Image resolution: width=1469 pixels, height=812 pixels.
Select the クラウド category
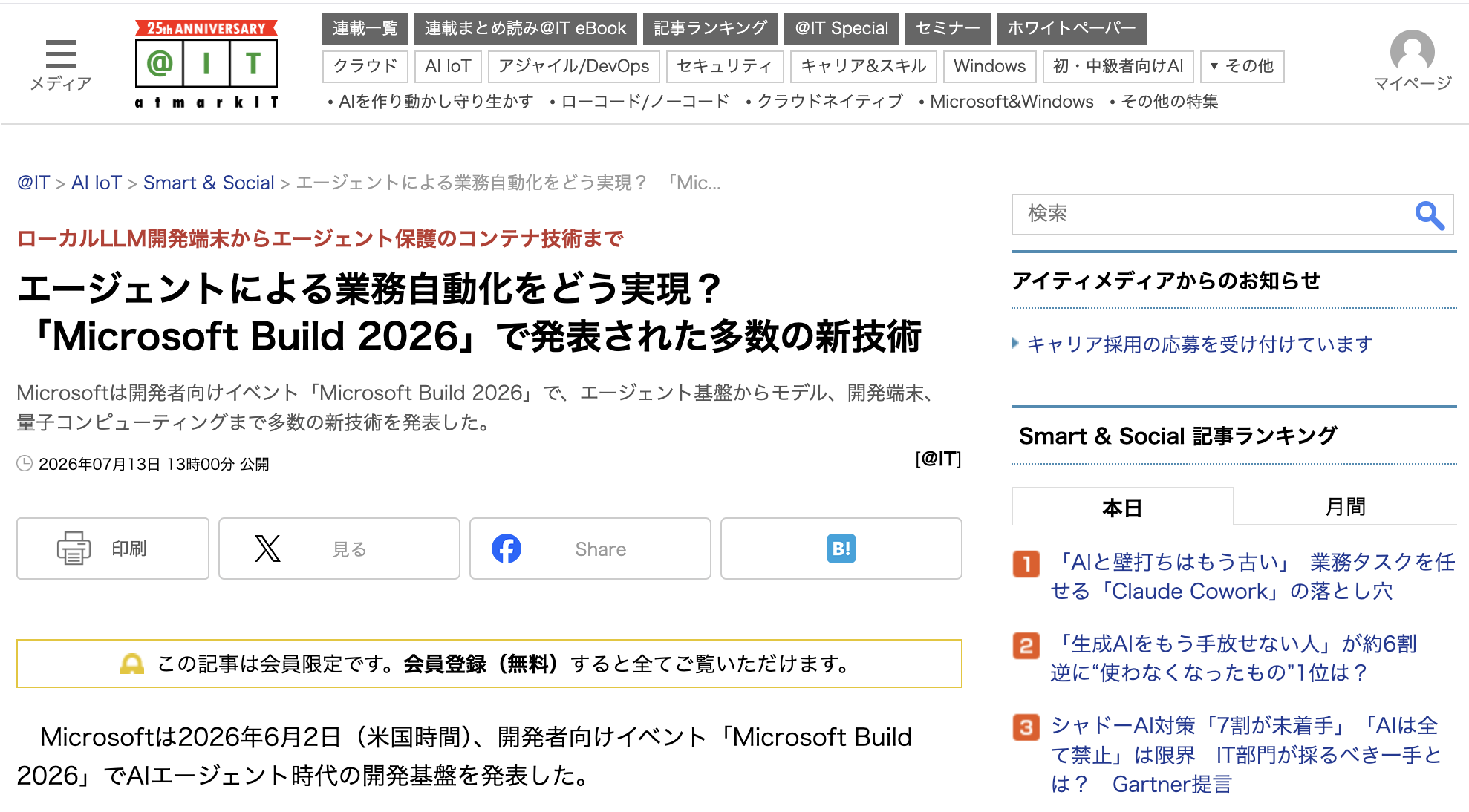365,66
